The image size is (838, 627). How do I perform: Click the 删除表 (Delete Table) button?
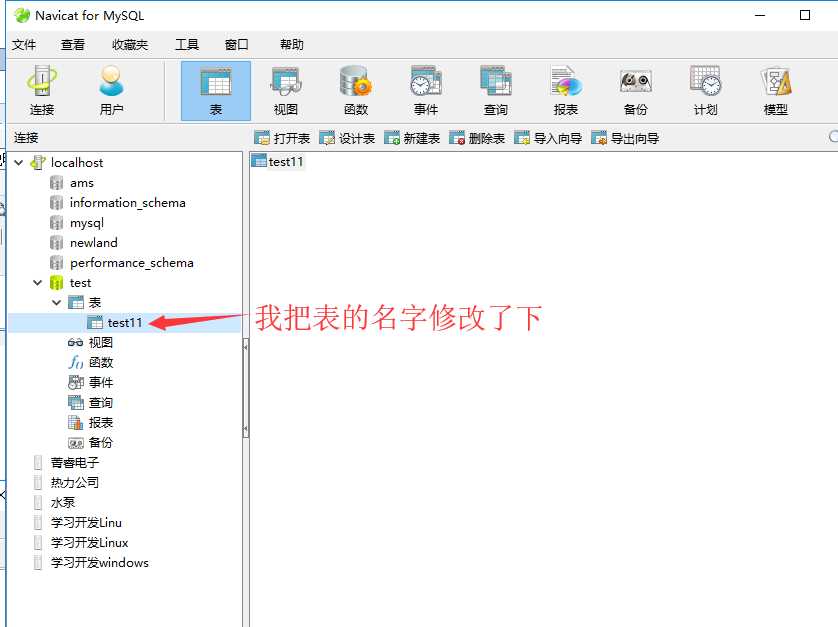pyautogui.click(x=477, y=138)
